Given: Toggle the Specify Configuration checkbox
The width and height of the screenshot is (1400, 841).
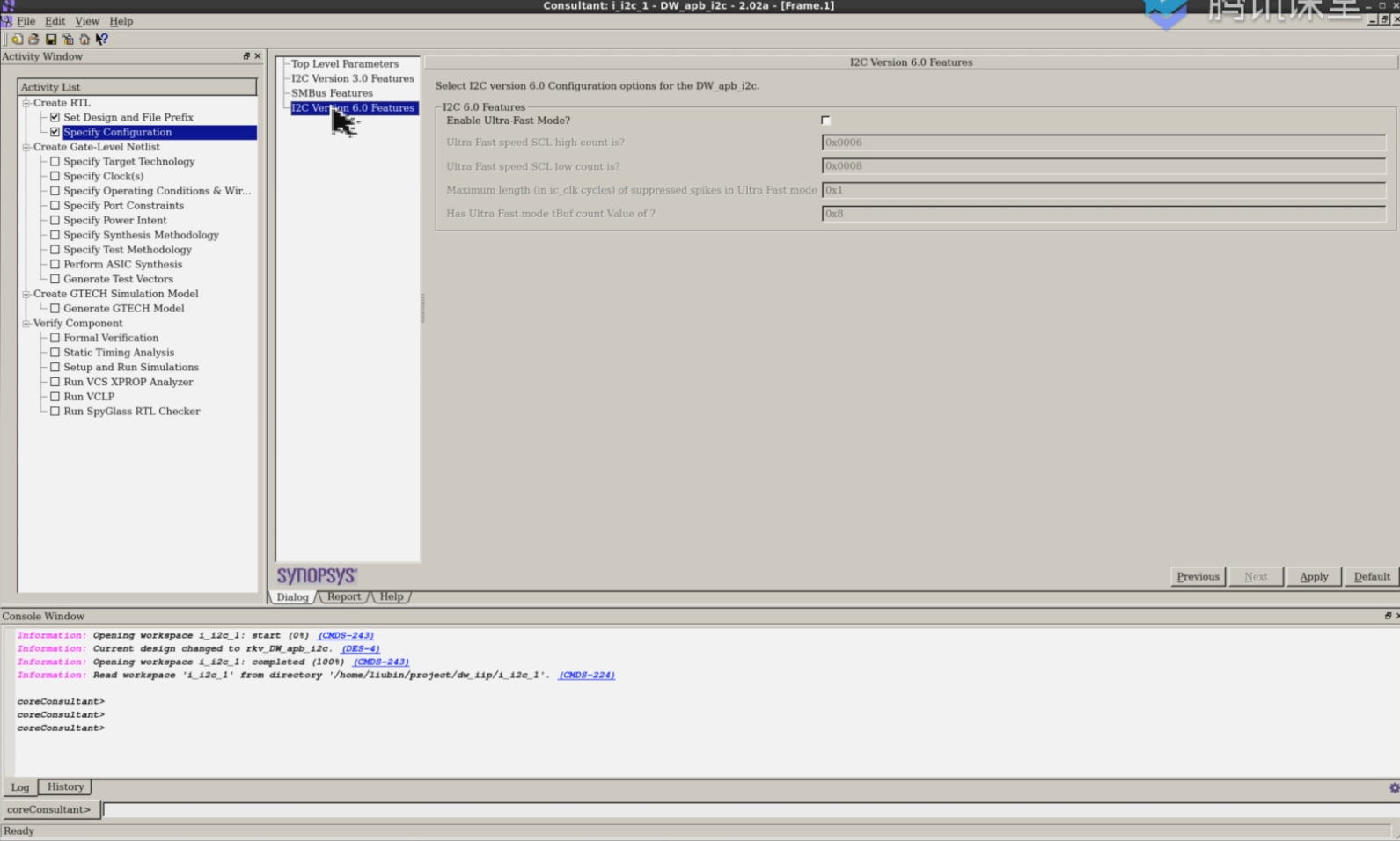Looking at the screenshot, I should click(x=55, y=132).
